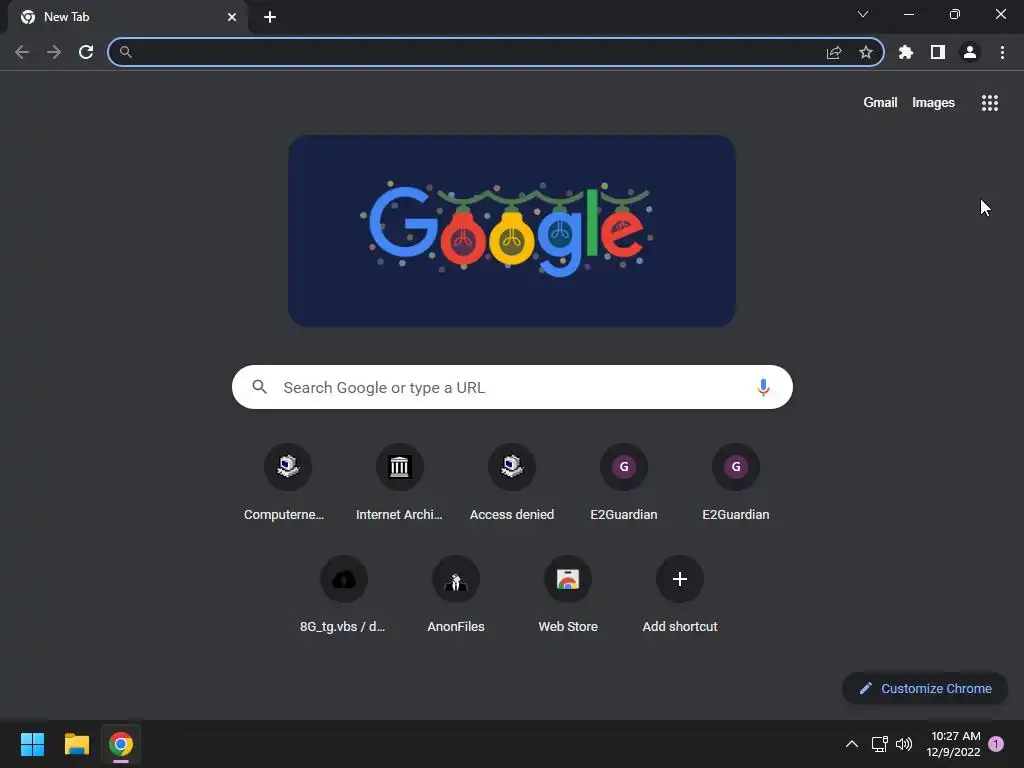
Task: Show hidden system tray icons
Action: tap(852, 744)
